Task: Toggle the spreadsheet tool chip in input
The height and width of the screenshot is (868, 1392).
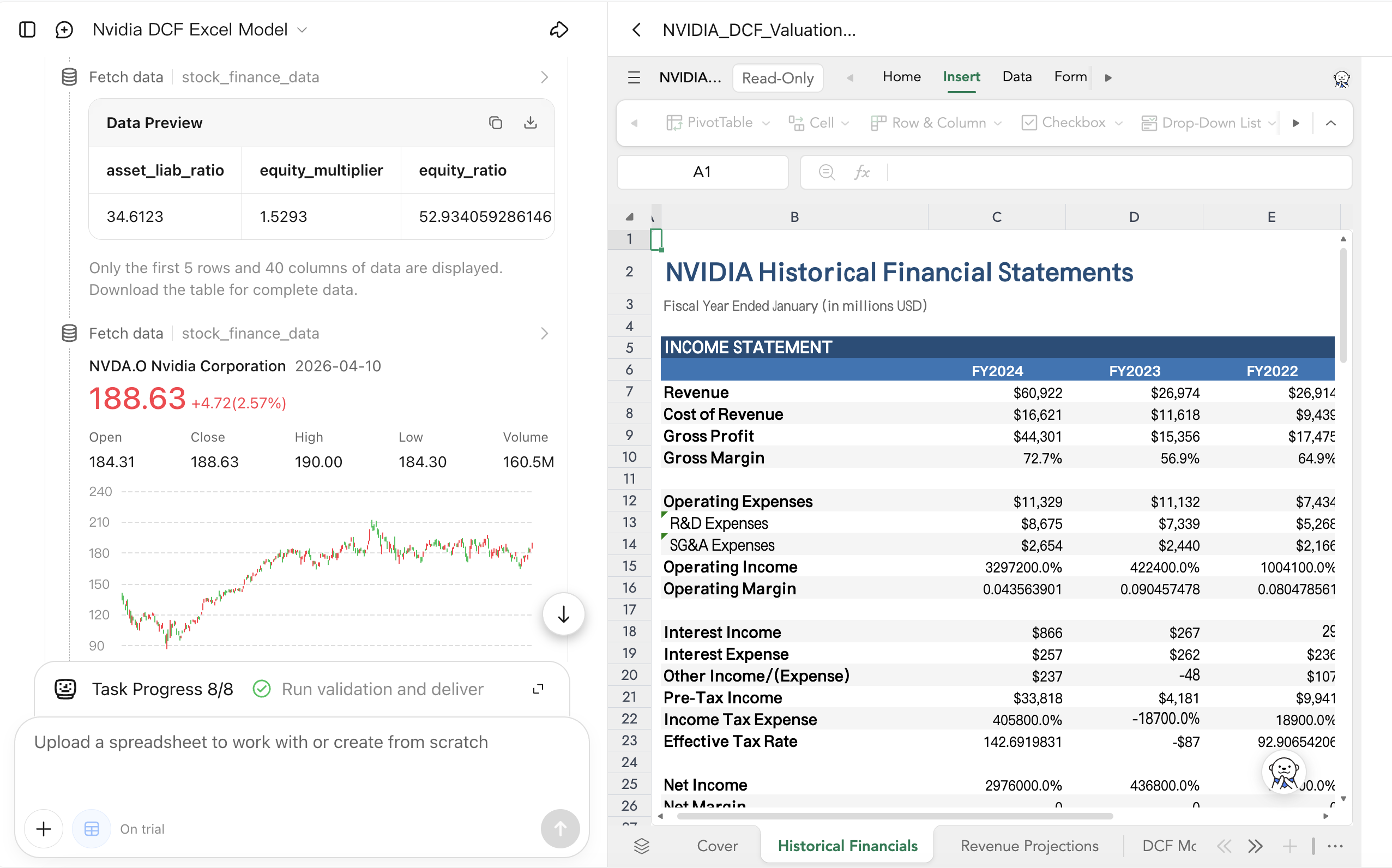Action: point(92,828)
